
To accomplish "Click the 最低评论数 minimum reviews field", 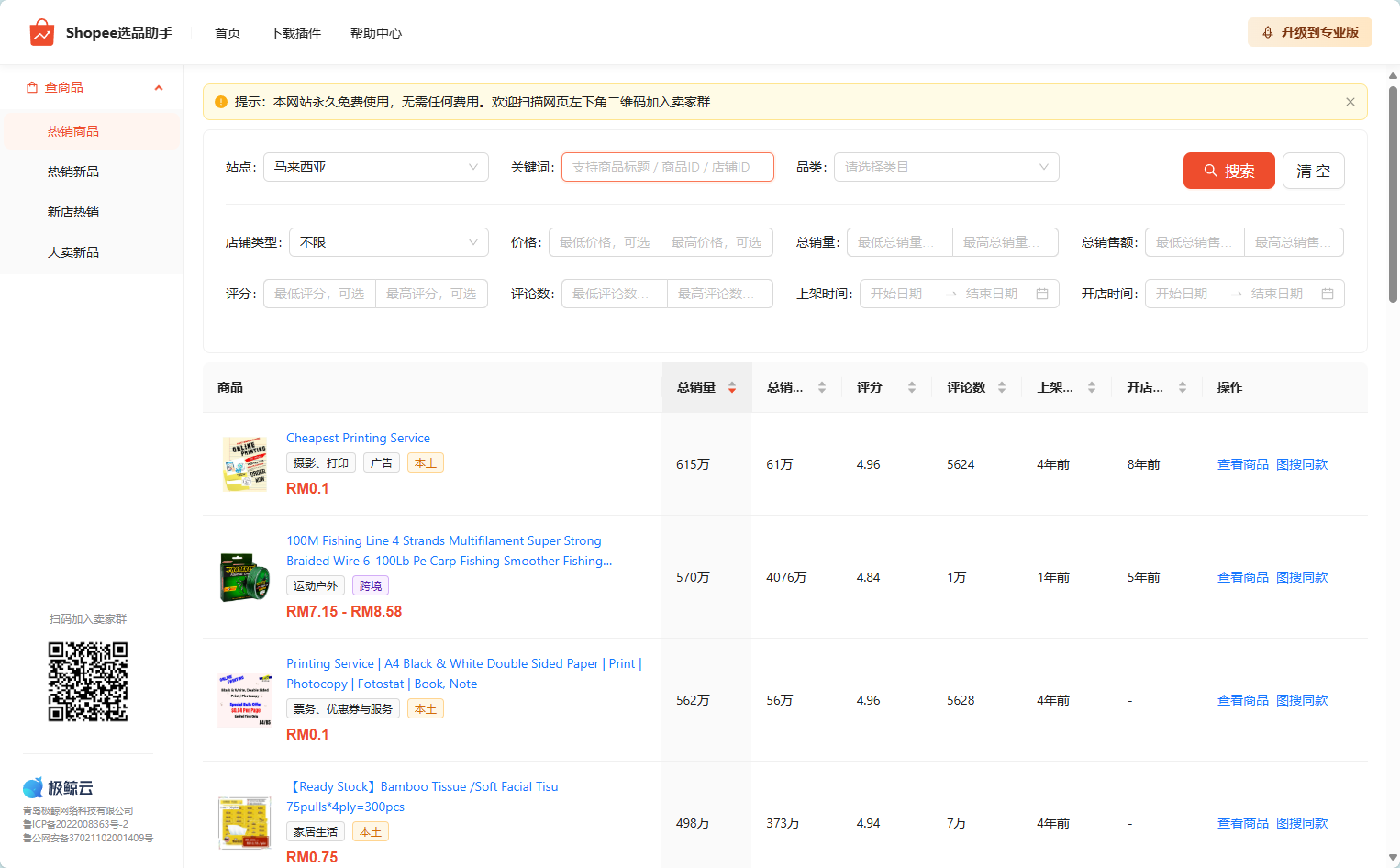I will (615, 294).
